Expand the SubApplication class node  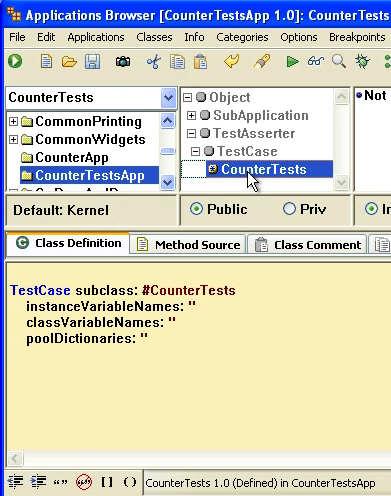coord(191,115)
